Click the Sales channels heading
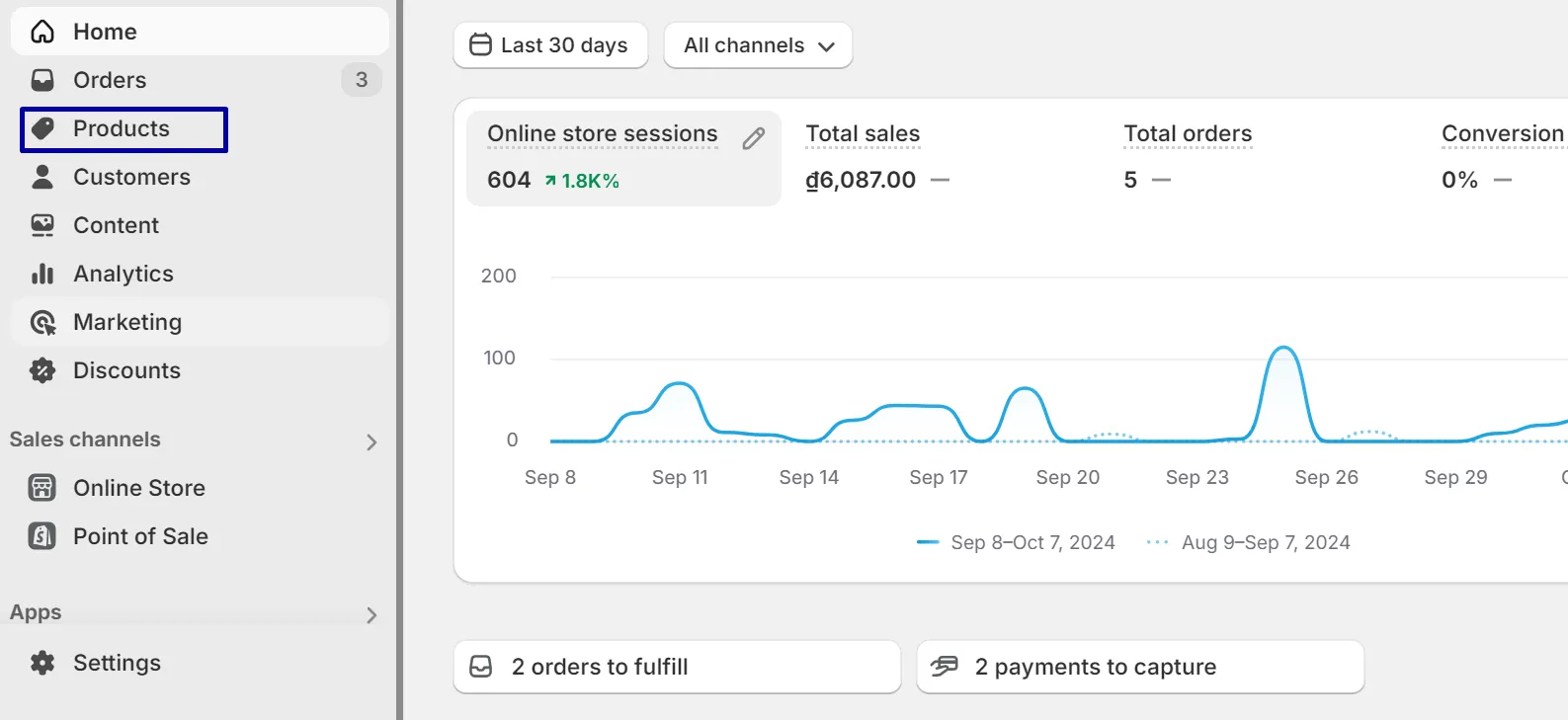Viewport: 1568px width, 720px height. coord(85,440)
